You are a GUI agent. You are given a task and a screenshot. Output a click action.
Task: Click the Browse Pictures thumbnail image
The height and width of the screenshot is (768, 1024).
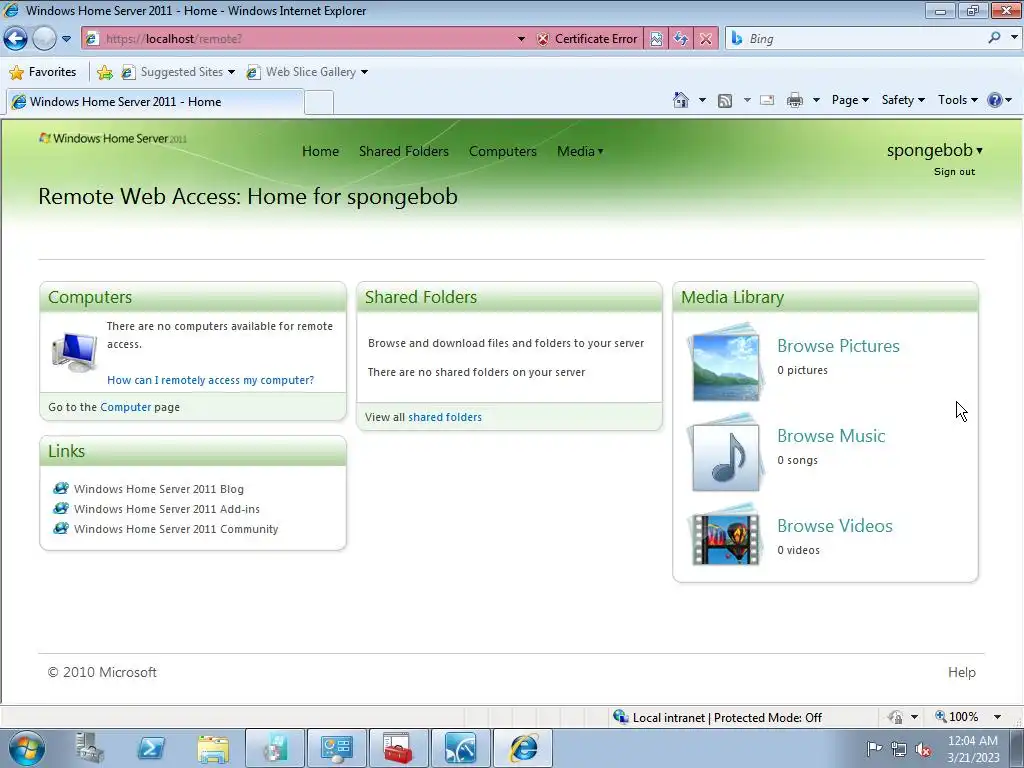(x=725, y=362)
